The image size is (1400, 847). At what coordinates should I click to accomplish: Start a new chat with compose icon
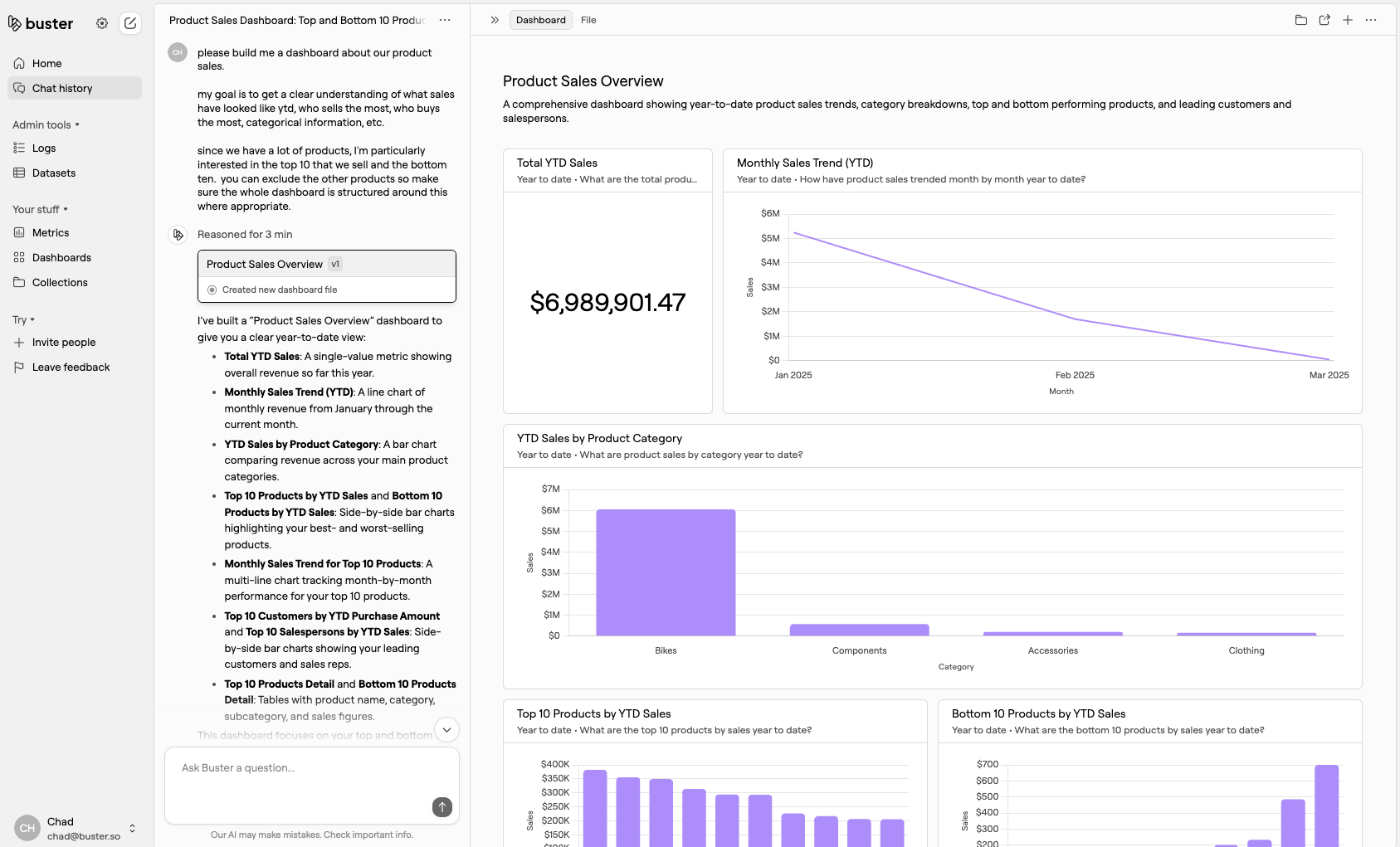pyautogui.click(x=130, y=23)
